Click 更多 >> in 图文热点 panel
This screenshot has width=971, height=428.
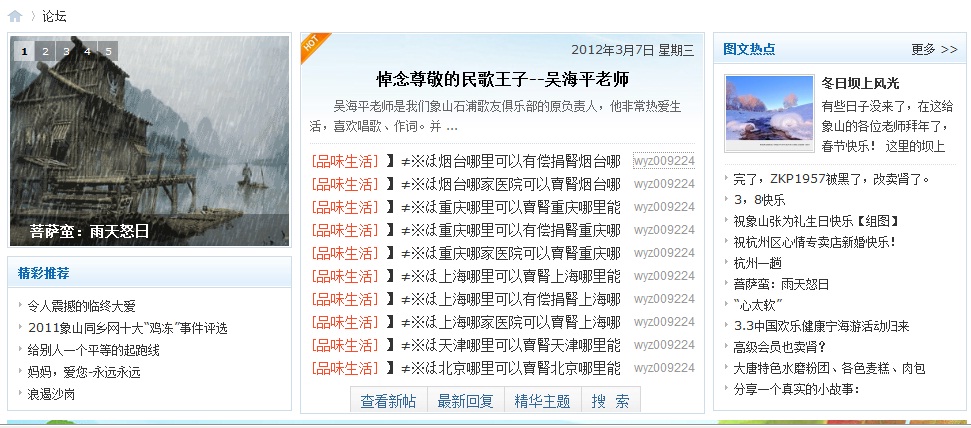(934, 49)
